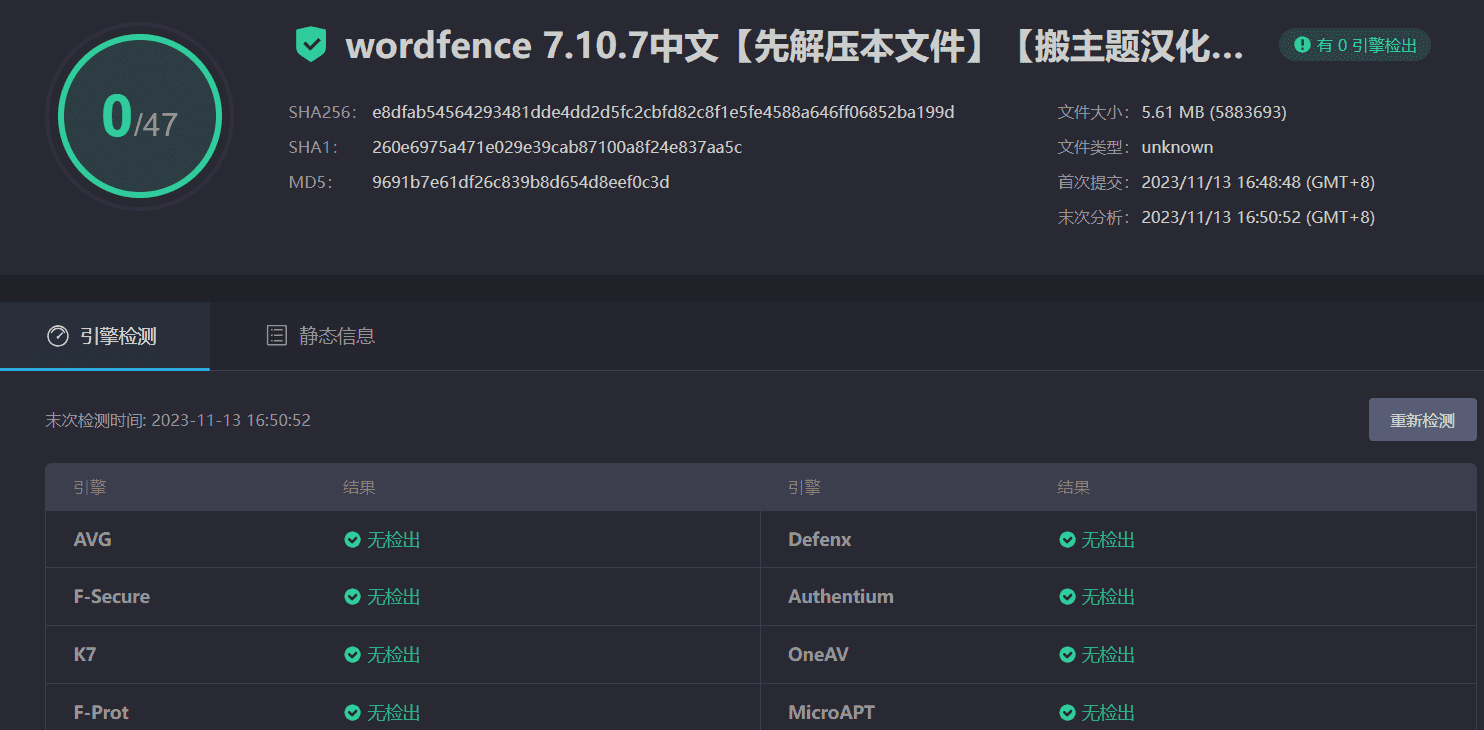Click the green check icon for Authentium
Image resolution: width=1484 pixels, height=730 pixels.
[1067, 597]
